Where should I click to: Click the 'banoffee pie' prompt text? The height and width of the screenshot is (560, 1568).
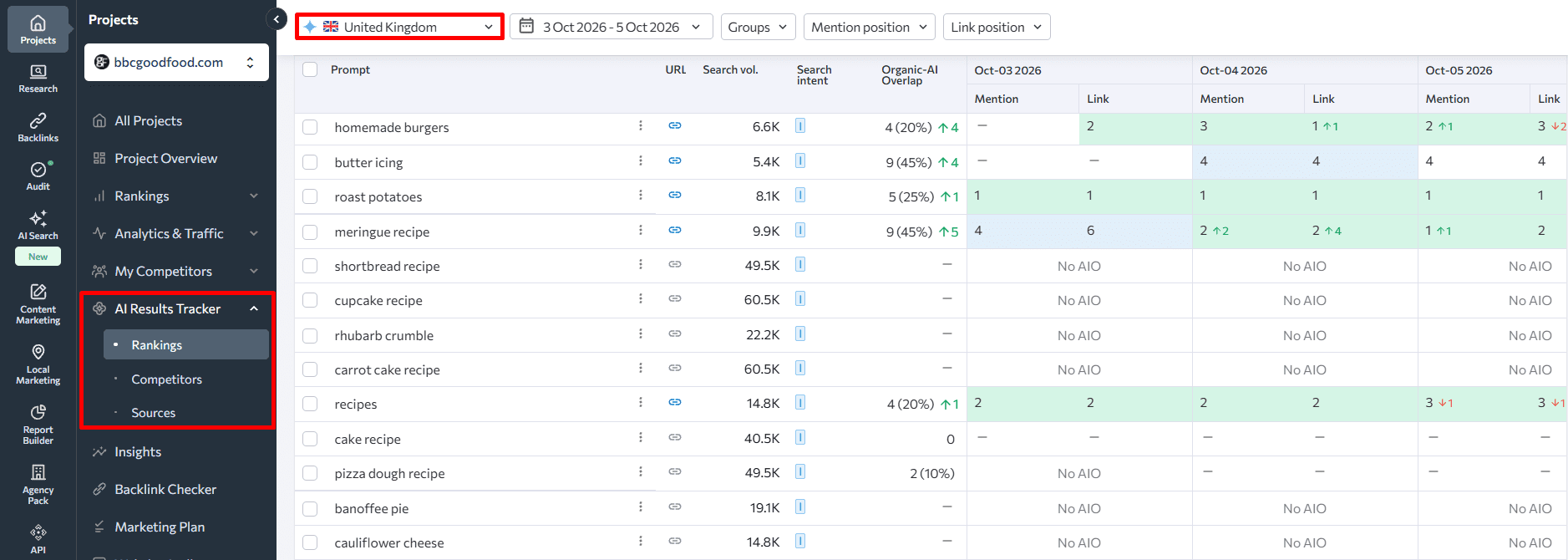(372, 508)
